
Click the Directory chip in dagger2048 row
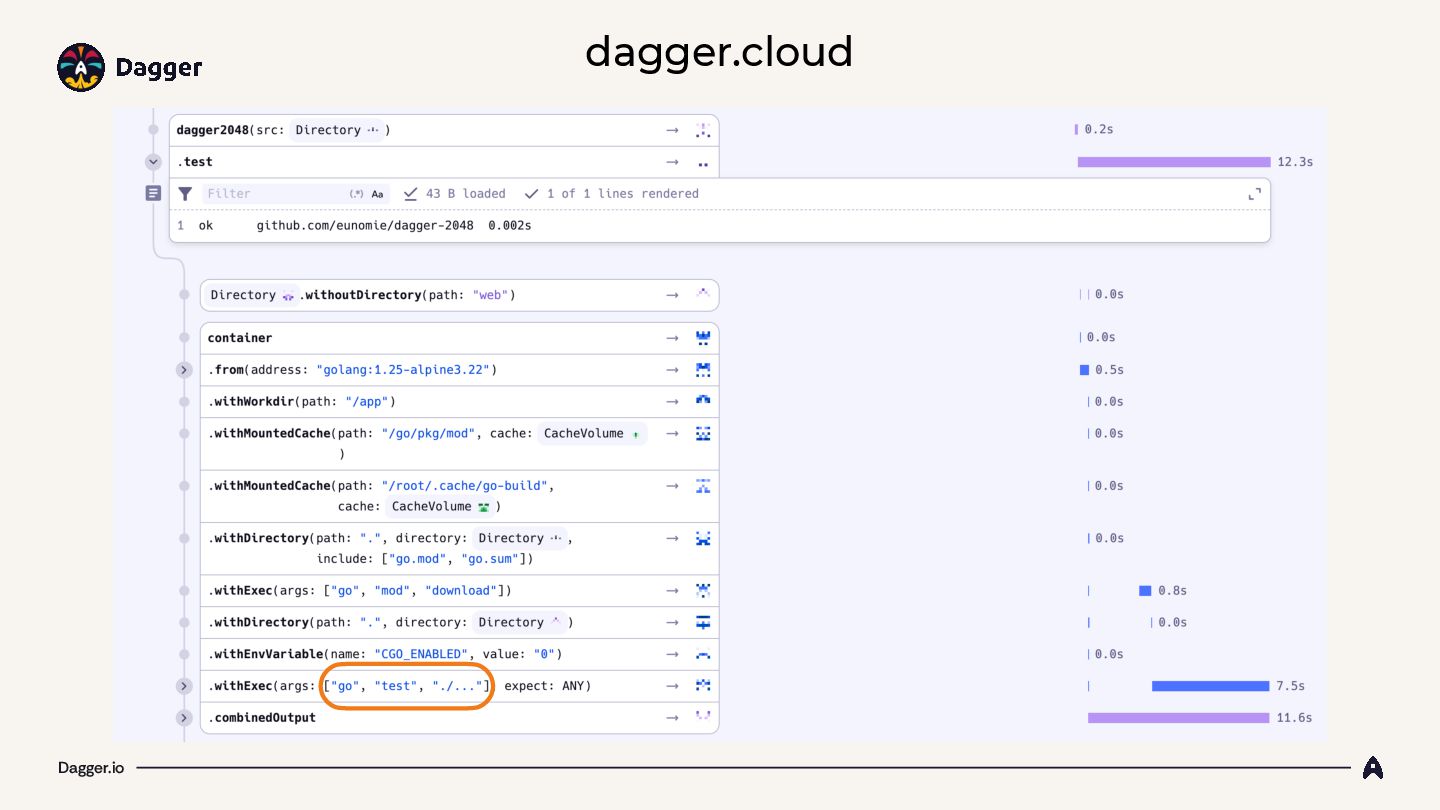pos(338,130)
